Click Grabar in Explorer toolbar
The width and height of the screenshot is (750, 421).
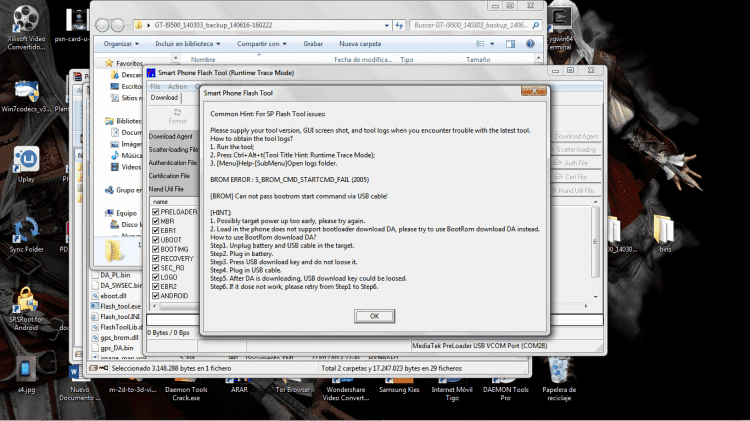click(313, 44)
